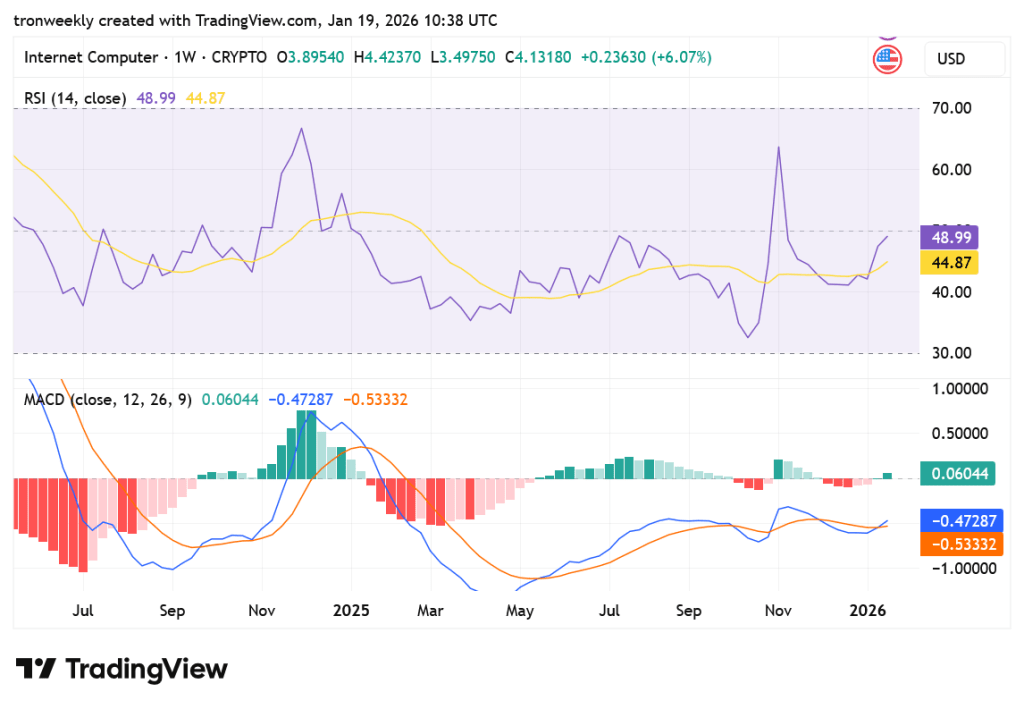Image resolution: width=1024 pixels, height=709 pixels.
Task: Click the MACD (close, 12, 26, 9) label
Action: 108,400
